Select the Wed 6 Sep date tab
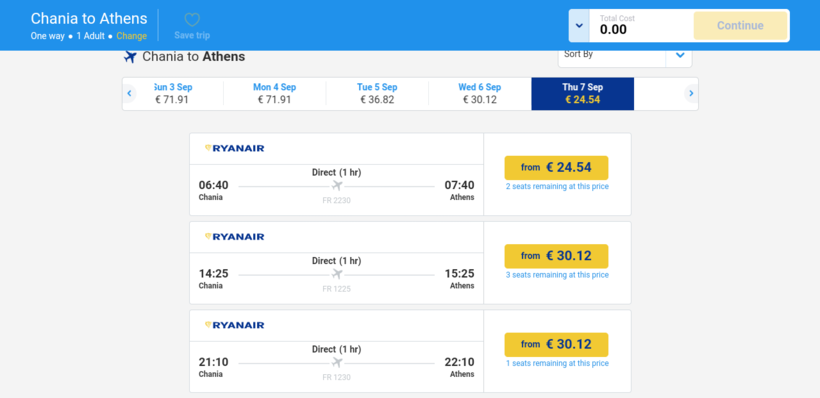 [x=480, y=94]
